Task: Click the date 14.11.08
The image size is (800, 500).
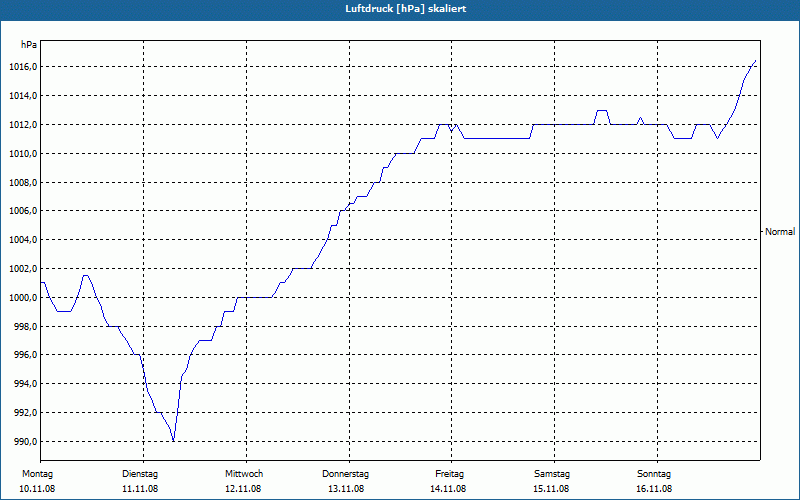Action: [448, 489]
